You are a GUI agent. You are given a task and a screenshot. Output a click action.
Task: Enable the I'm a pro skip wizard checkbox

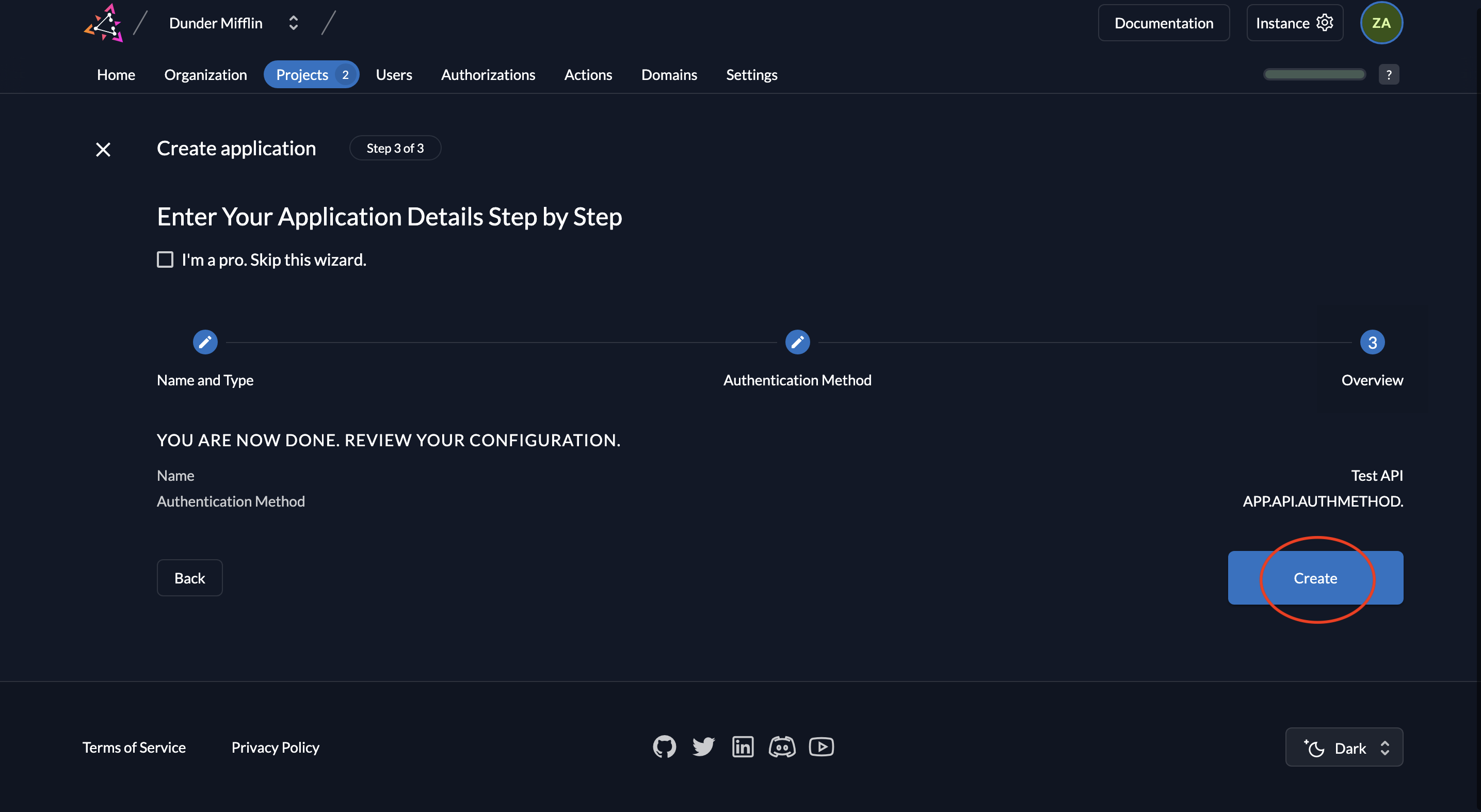tap(164, 260)
